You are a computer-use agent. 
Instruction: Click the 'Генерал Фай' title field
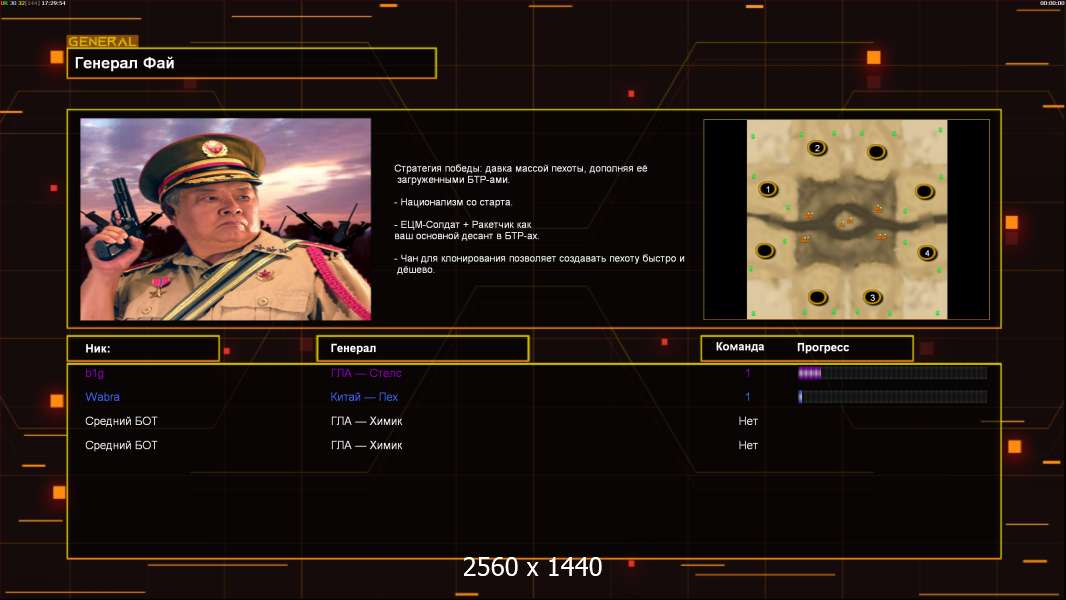(x=251, y=63)
